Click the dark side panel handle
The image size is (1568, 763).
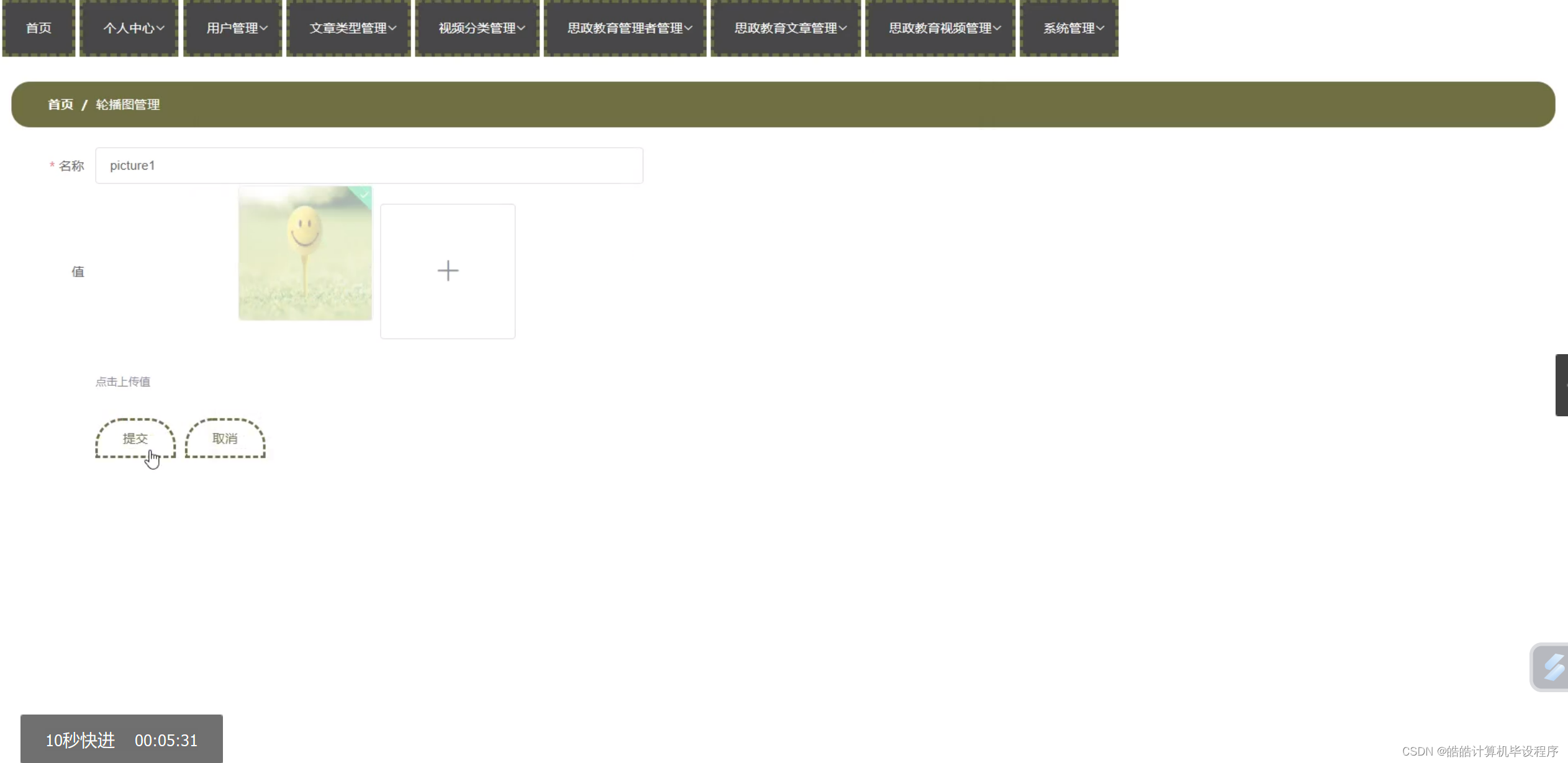point(1561,385)
